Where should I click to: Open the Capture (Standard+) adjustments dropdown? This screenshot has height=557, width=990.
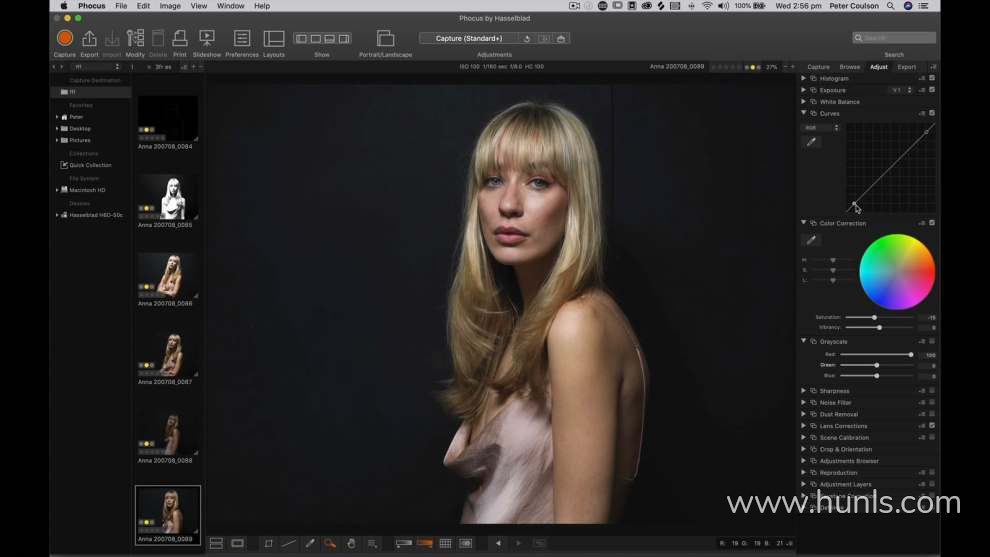coord(469,39)
